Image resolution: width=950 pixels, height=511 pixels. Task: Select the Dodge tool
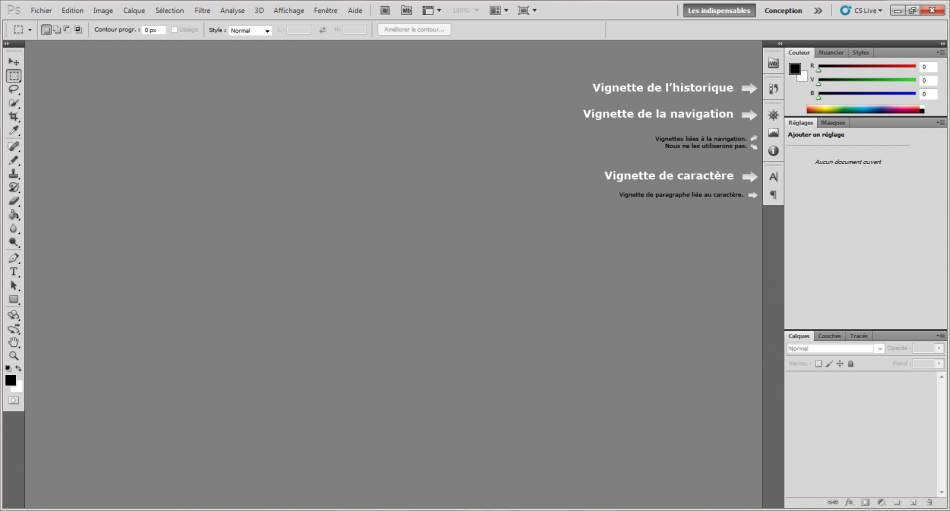click(x=13, y=242)
